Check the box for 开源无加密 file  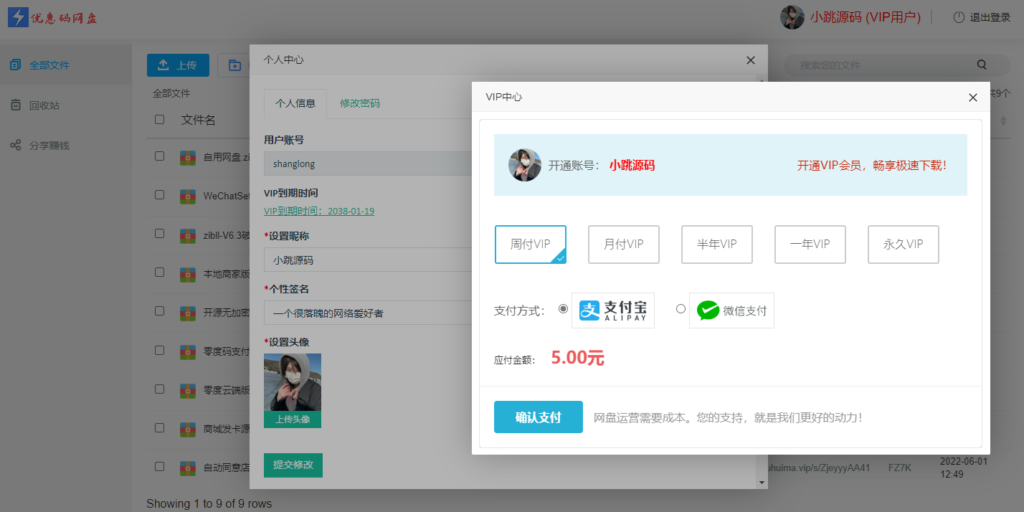pos(159,311)
